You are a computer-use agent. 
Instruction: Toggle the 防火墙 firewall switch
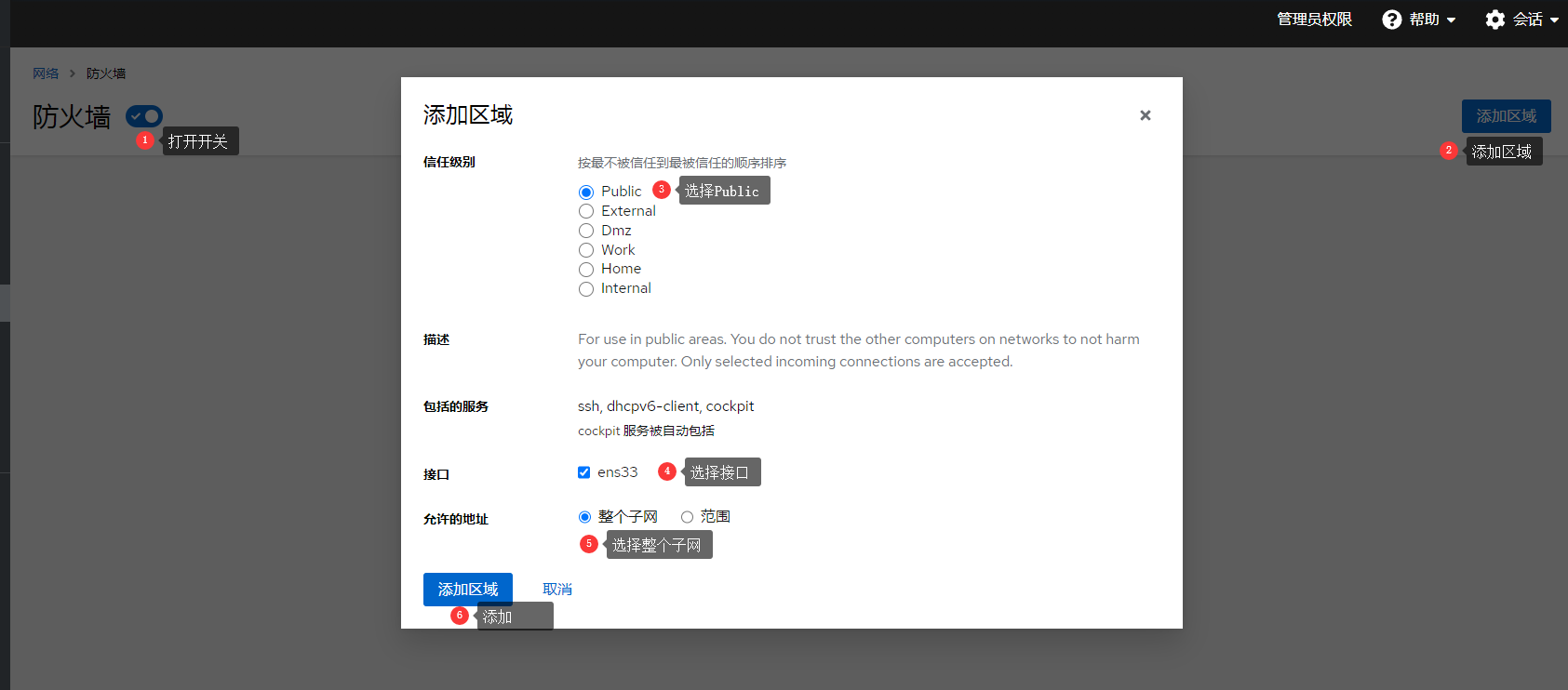[144, 116]
